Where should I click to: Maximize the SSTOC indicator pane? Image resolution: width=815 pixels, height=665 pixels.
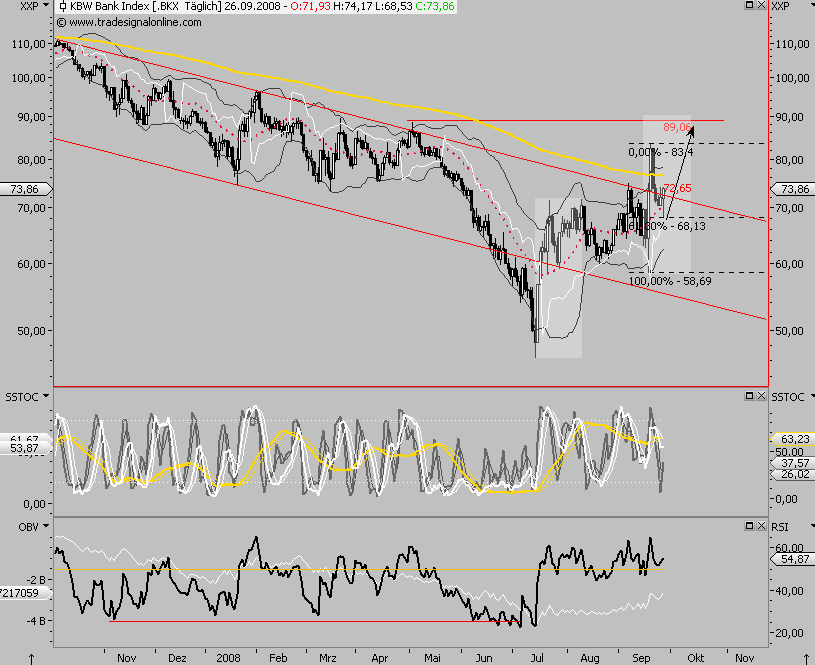749,396
